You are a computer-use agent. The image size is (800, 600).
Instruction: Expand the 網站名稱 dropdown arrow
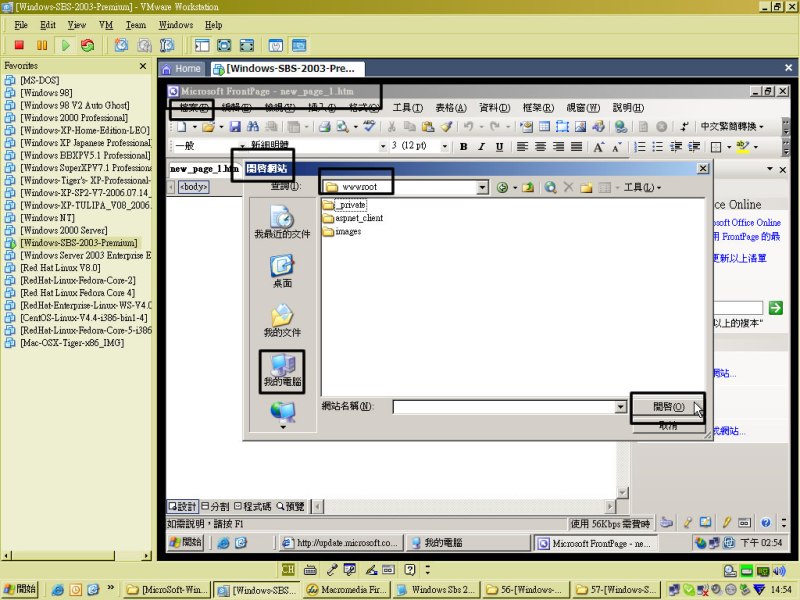click(620, 407)
